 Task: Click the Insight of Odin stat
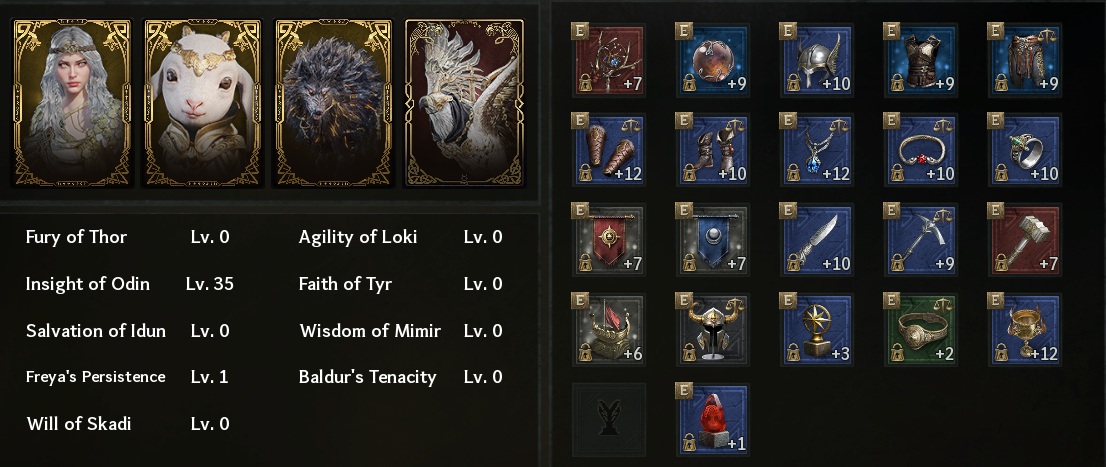(x=88, y=284)
